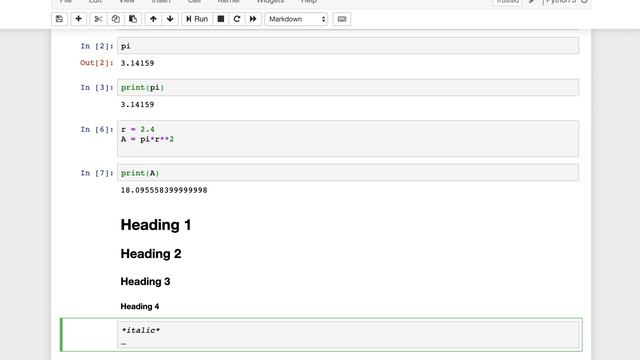Screen dimensions: 640x360
Task: Select the code cell containing pi
Action: (x=348, y=46)
